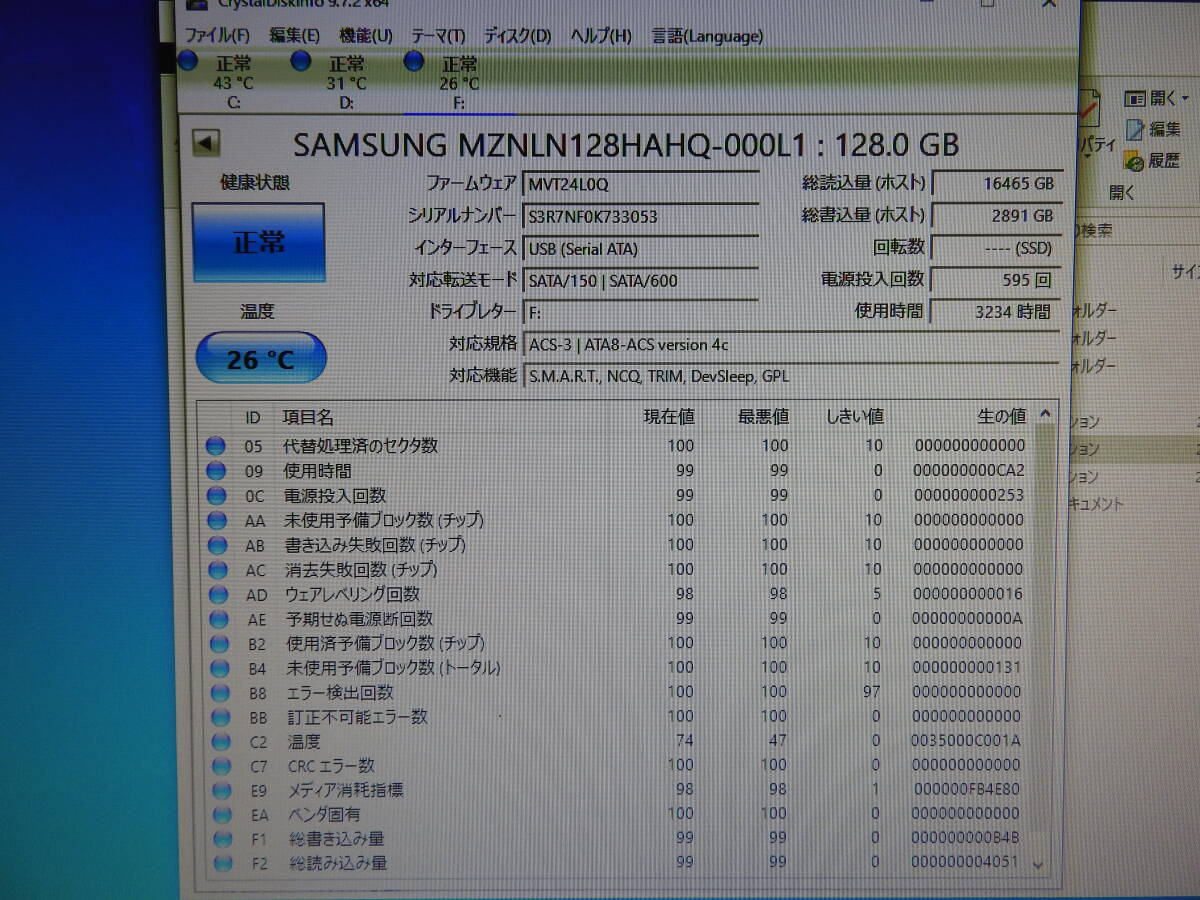Click the drive letter field F:
The height and width of the screenshot is (900, 1200).
640,312
